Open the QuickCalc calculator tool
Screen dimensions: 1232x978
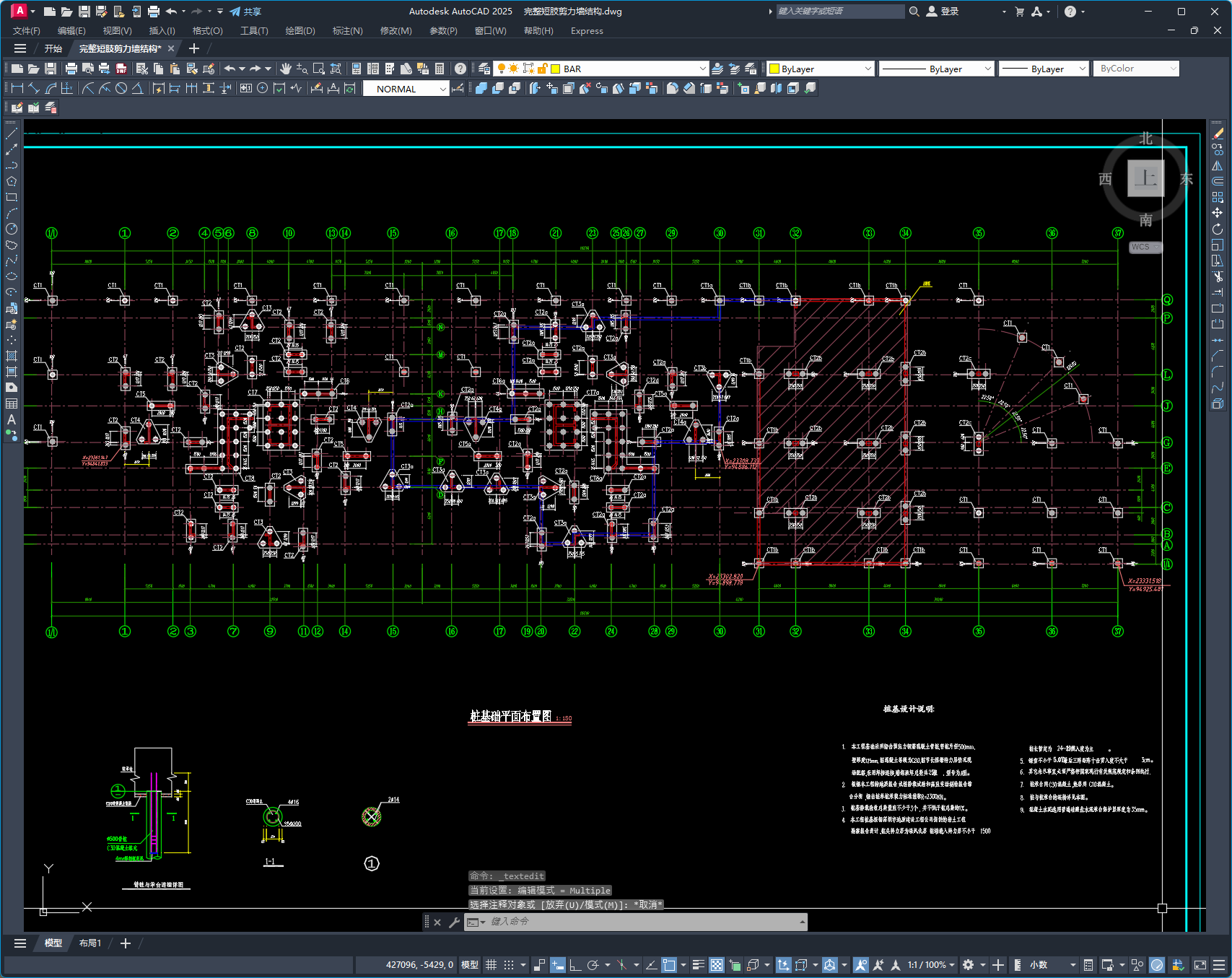click(x=440, y=69)
